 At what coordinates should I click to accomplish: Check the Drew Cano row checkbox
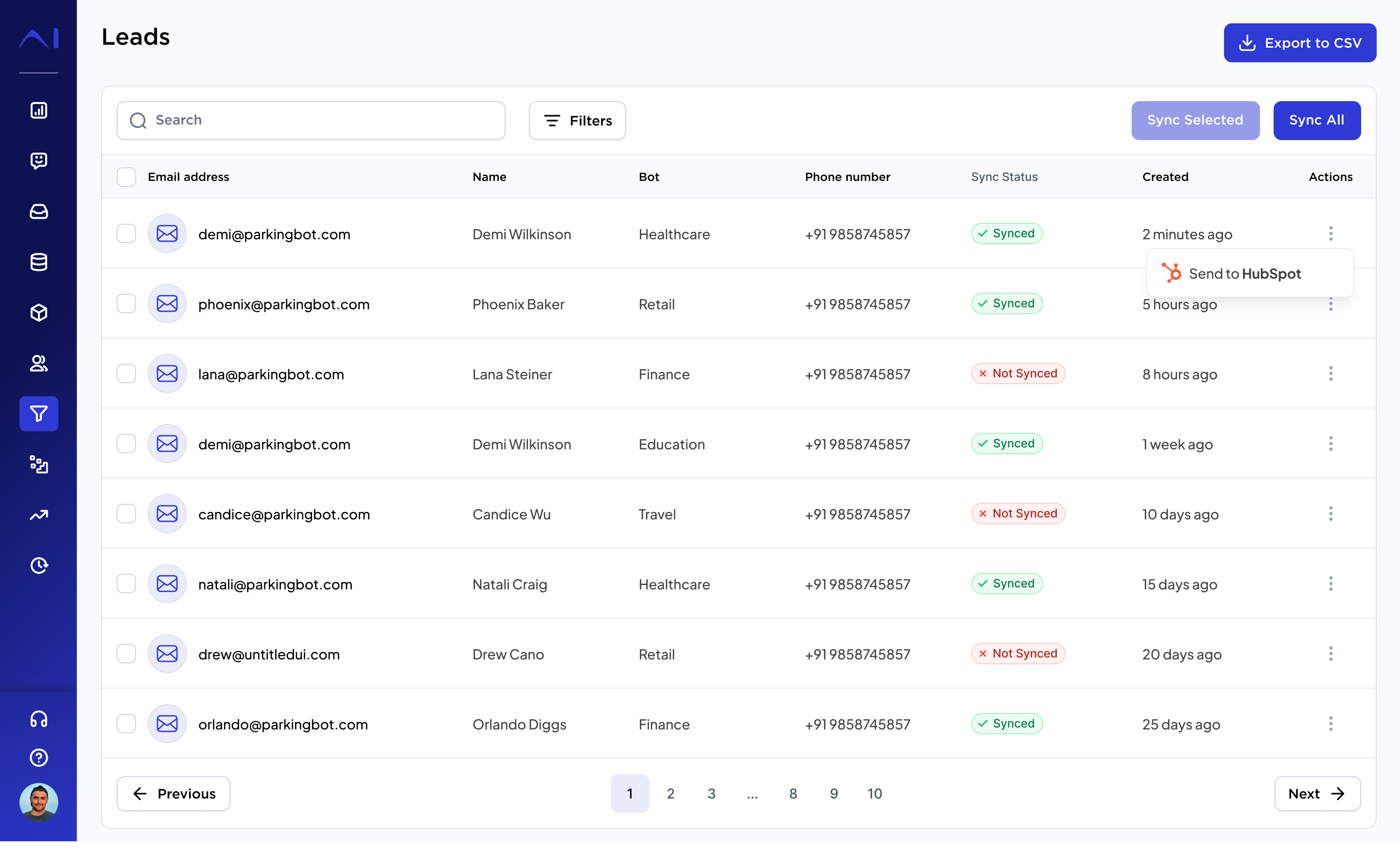coord(126,654)
